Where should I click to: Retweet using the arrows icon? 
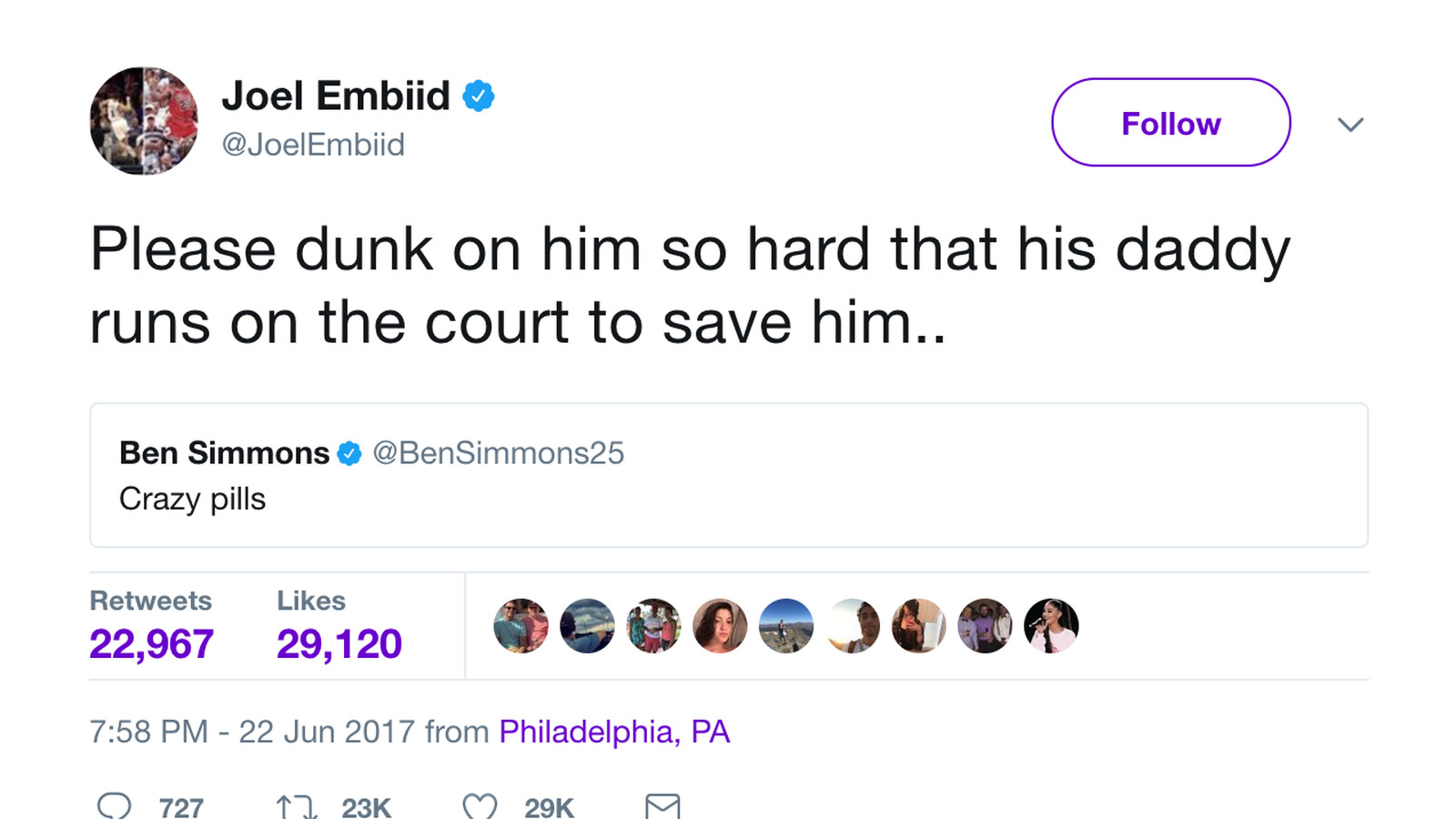[x=296, y=806]
